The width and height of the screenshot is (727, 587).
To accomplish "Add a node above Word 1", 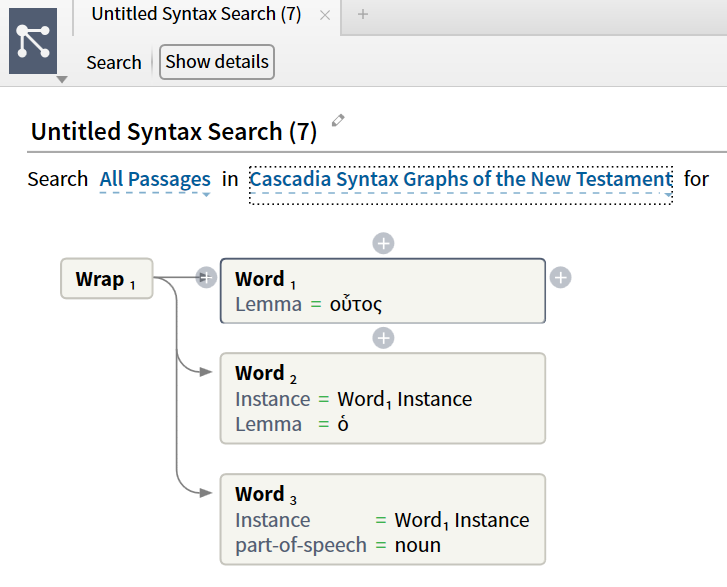I will pos(383,243).
